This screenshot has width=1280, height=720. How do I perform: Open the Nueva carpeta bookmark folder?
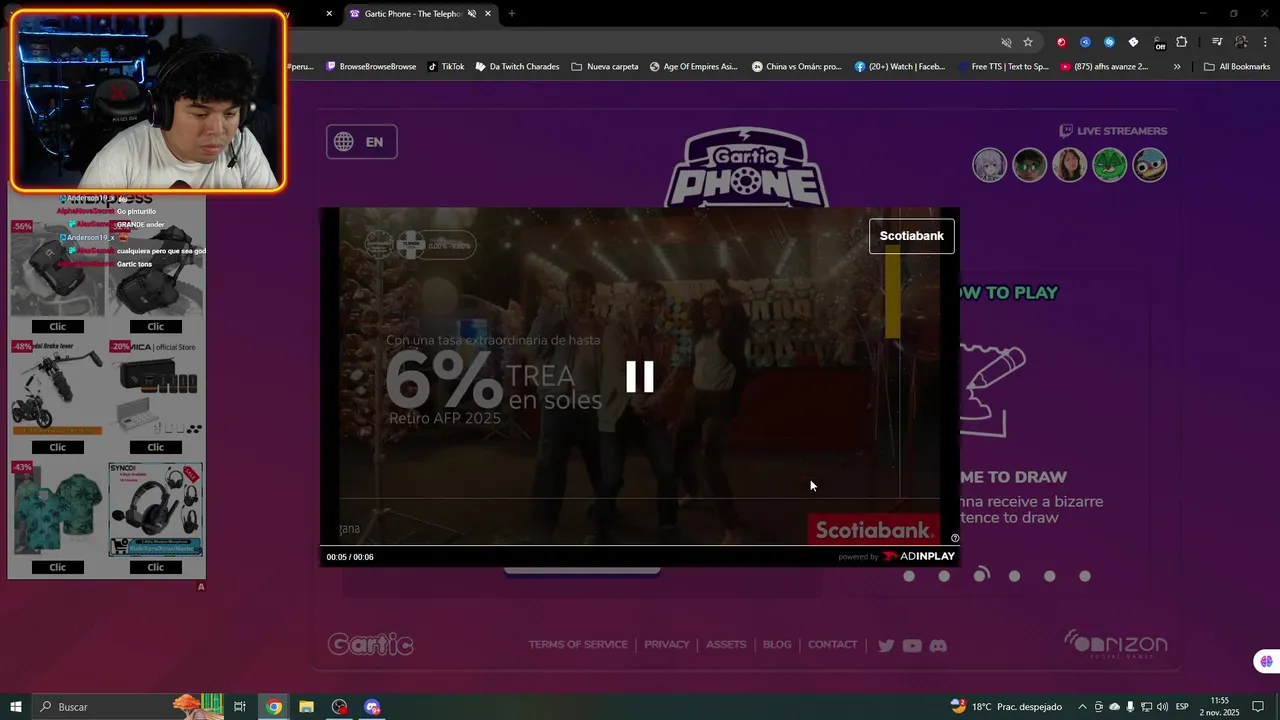click(x=605, y=67)
